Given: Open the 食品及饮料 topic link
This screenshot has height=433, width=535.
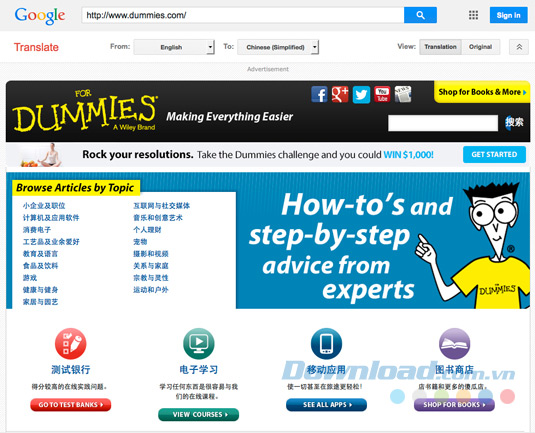Looking at the screenshot, I should tap(40, 266).
